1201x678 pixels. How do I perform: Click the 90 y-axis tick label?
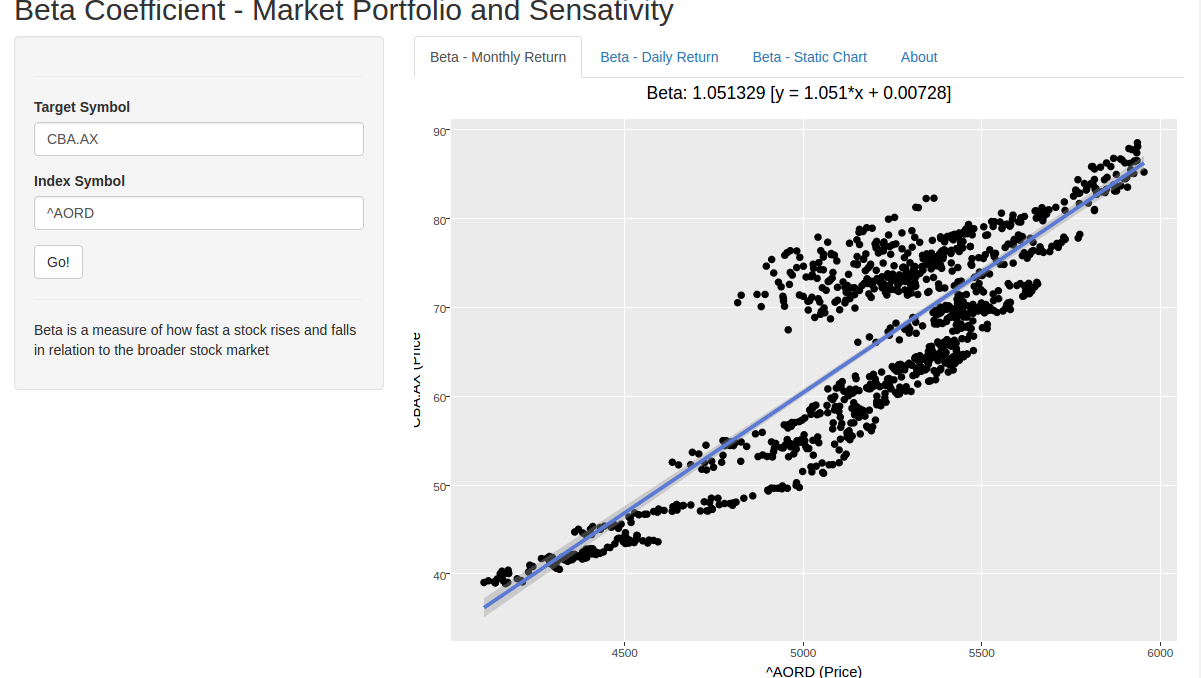point(440,131)
